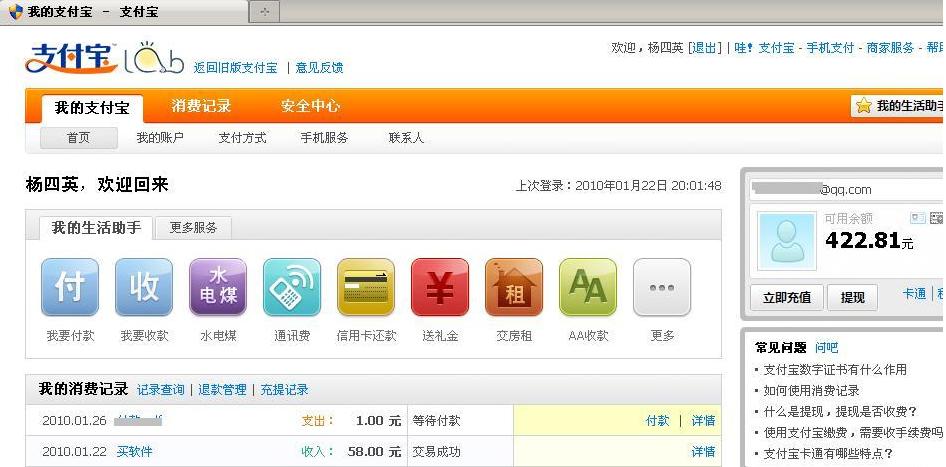Open FAQ 支付宝数字证书有什么作用
The height and width of the screenshot is (467, 946).
pyautogui.click(x=834, y=369)
